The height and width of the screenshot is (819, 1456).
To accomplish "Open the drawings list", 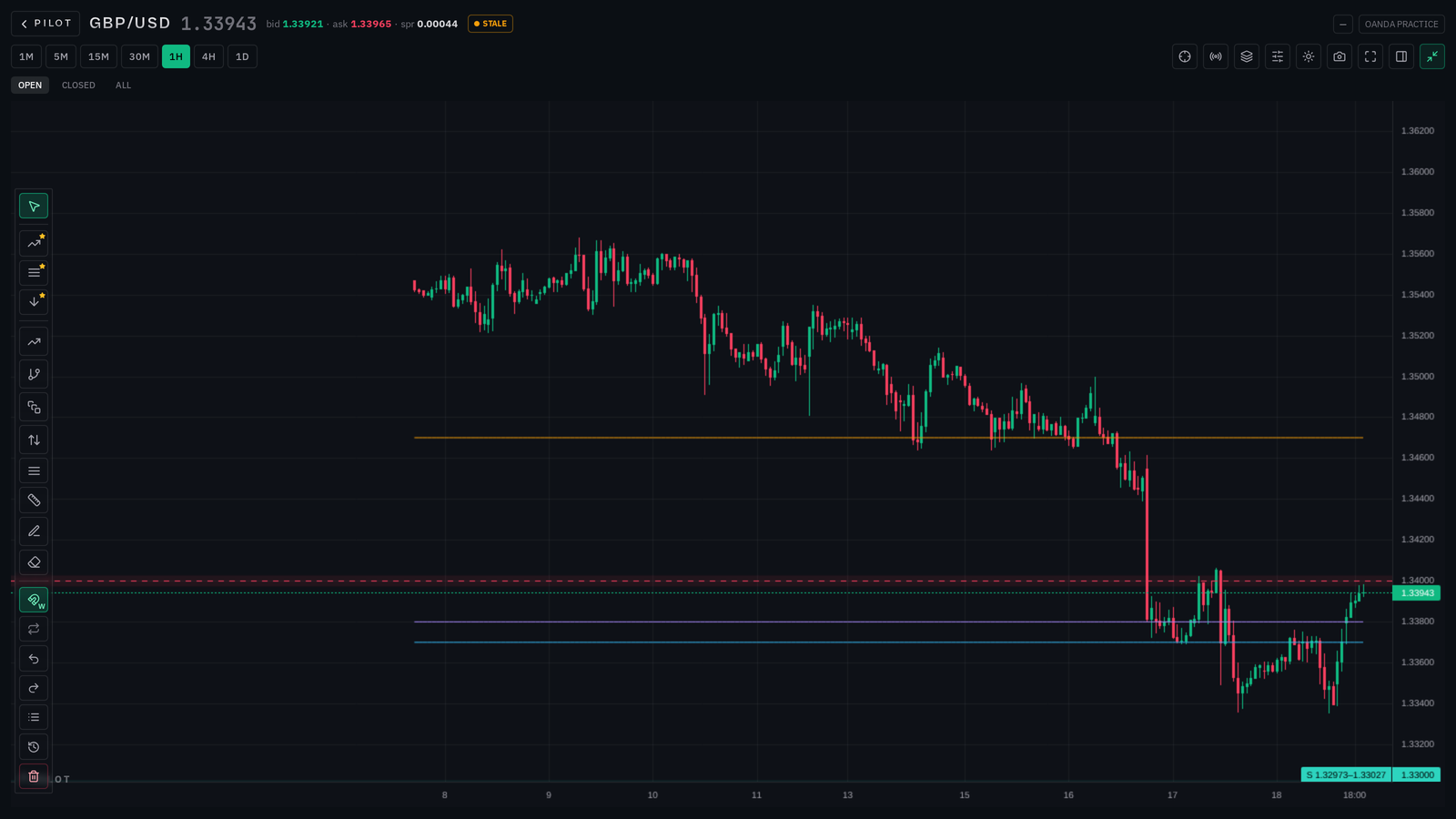I will coord(34,717).
